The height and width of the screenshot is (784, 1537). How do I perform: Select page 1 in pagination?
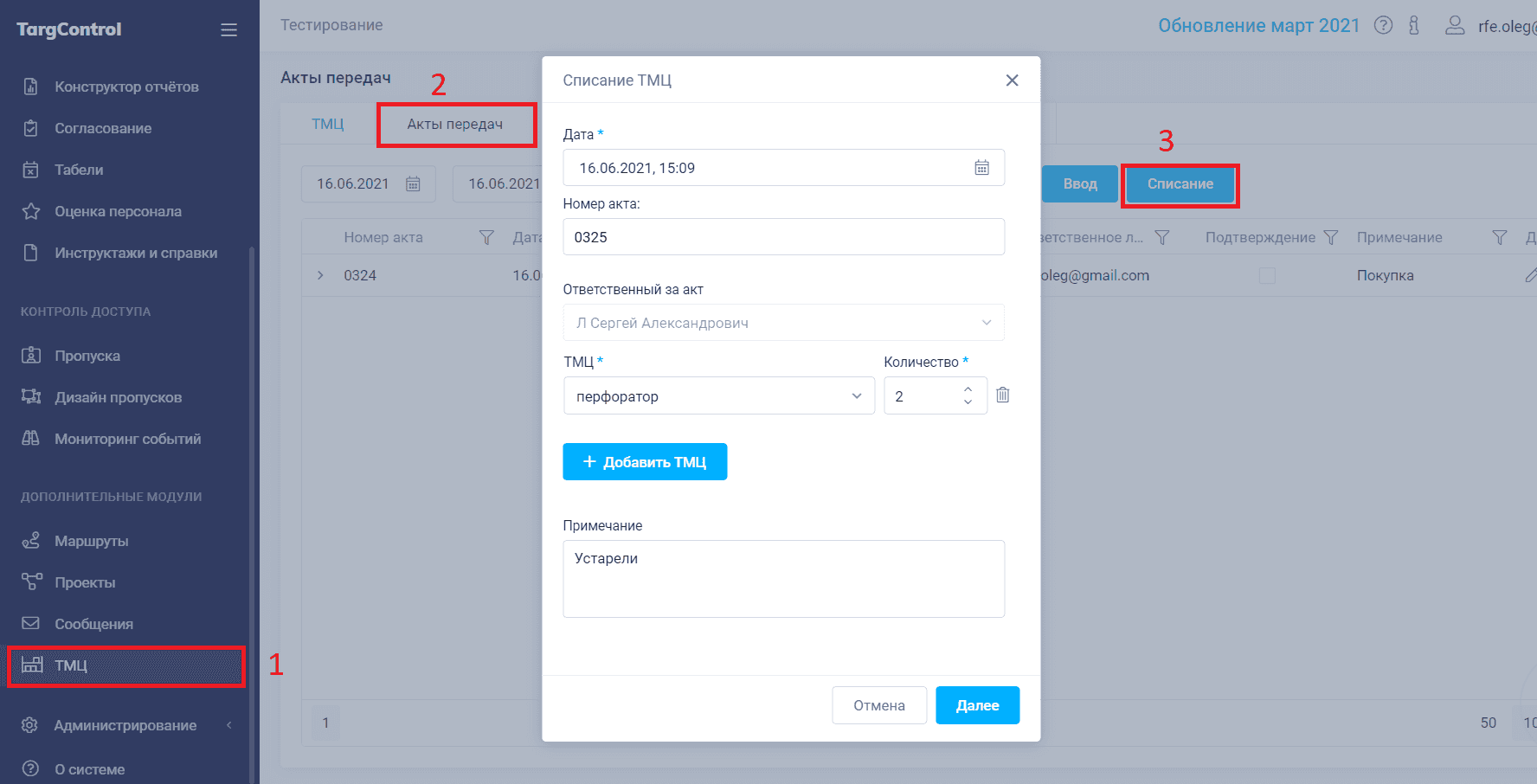click(x=325, y=723)
